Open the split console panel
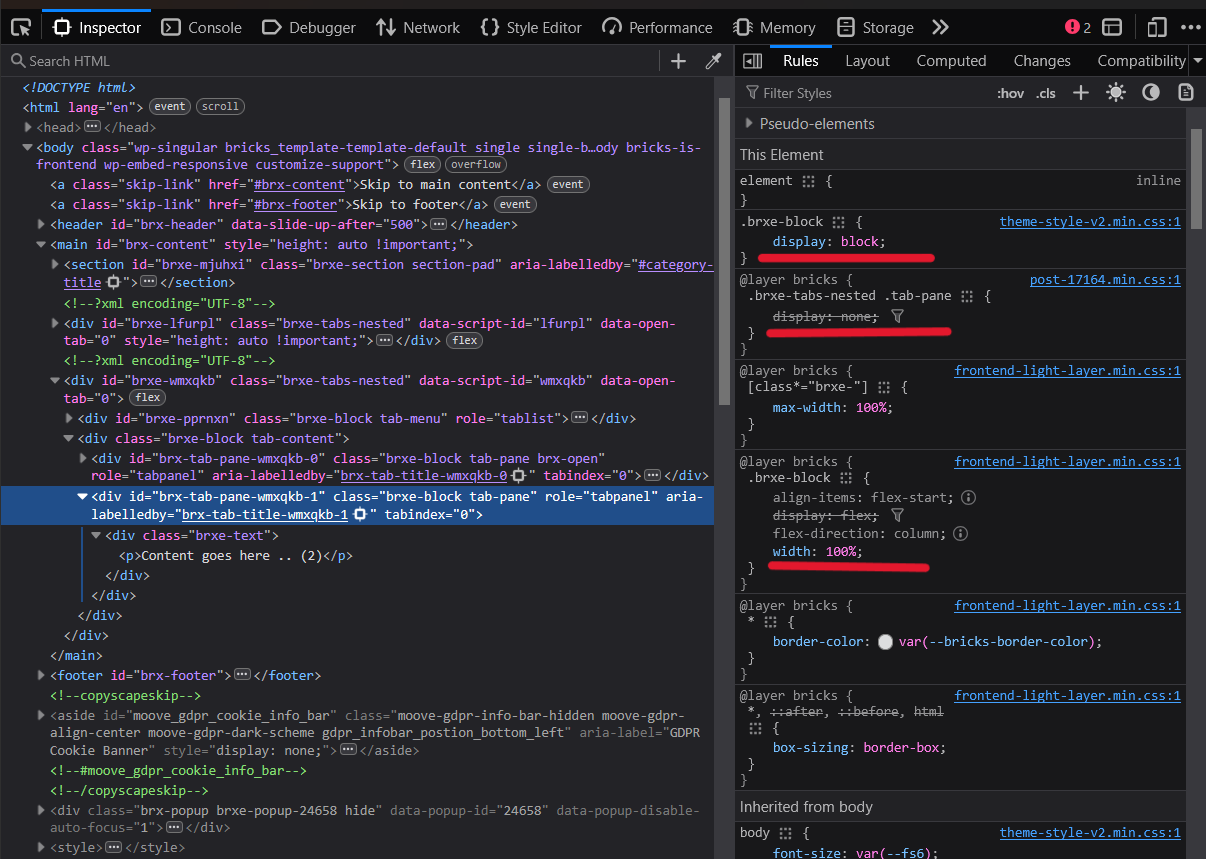The width and height of the screenshot is (1206, 859). 1112,27
